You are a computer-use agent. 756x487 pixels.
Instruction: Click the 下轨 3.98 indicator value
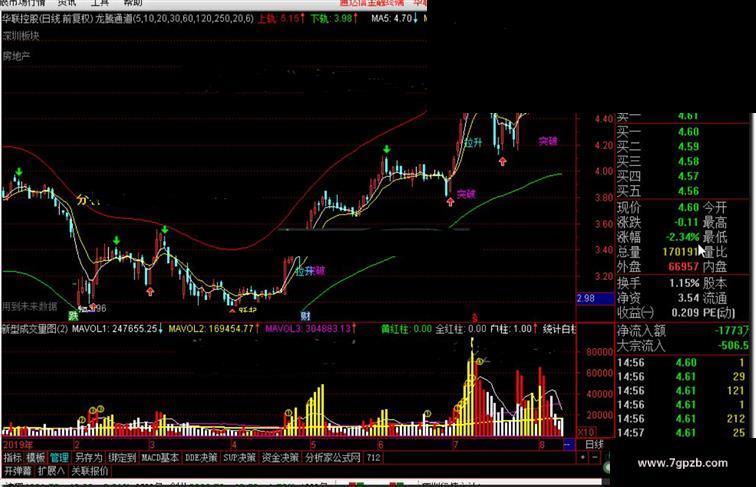click(335, 19)
